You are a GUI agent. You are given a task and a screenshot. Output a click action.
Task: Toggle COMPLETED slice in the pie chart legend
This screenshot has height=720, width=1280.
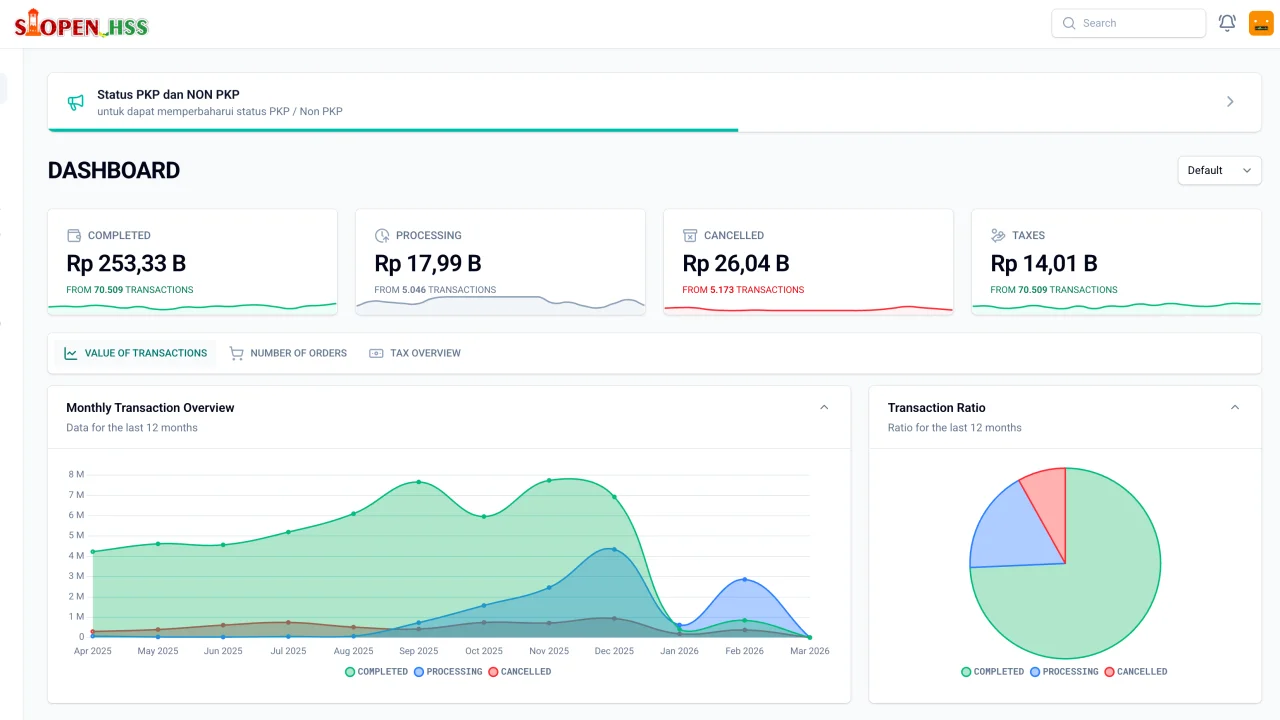click(993, 672)
